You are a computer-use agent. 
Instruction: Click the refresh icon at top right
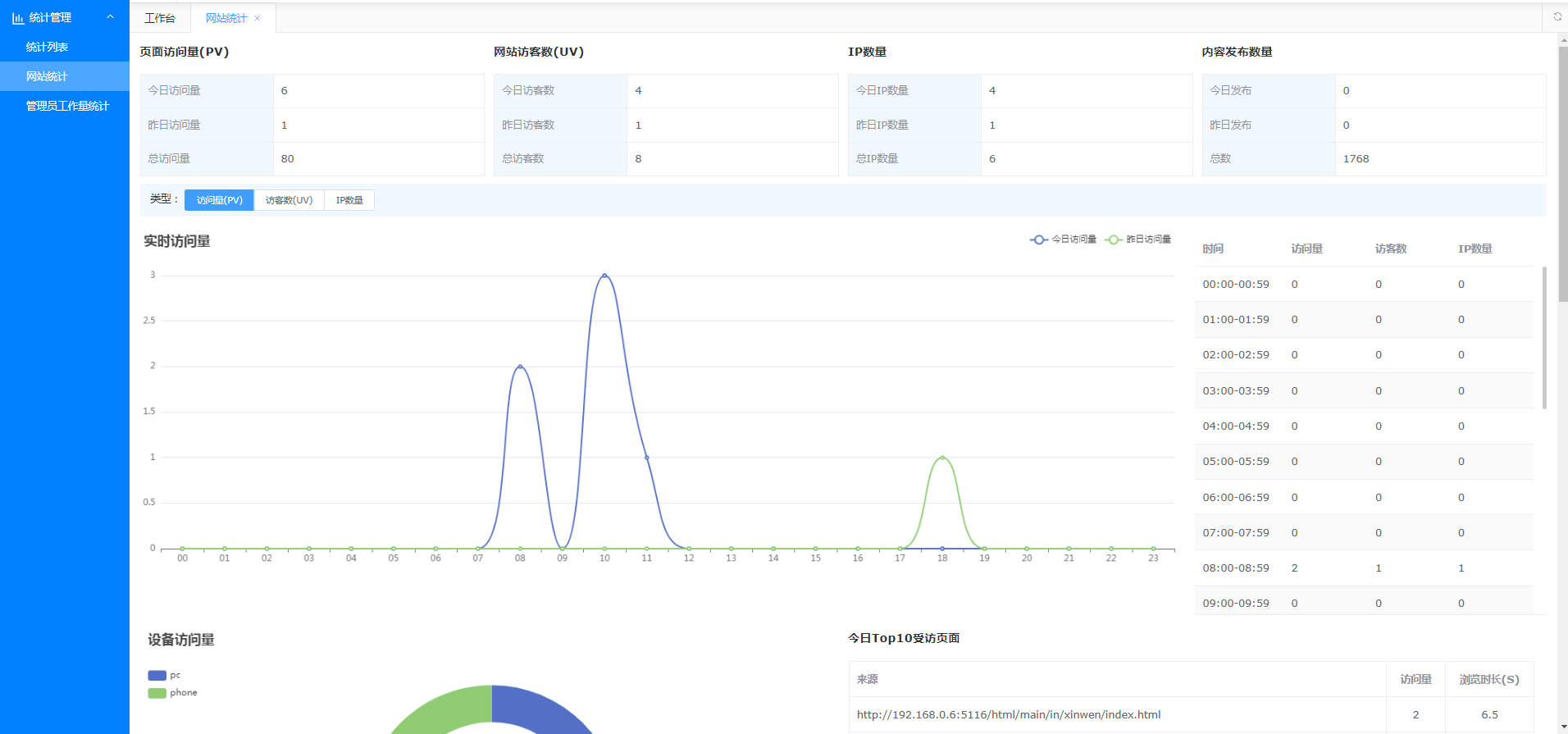(1557, 16)
